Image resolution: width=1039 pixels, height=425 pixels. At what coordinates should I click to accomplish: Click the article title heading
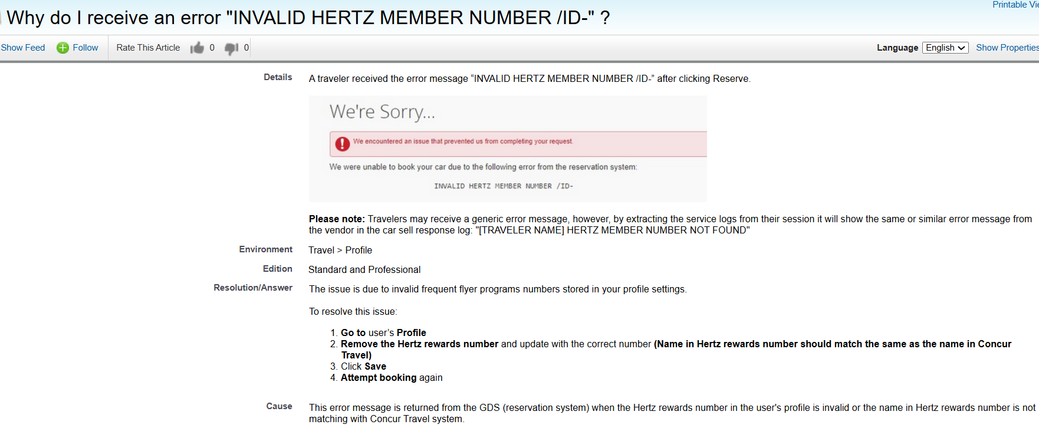point(308,18)
